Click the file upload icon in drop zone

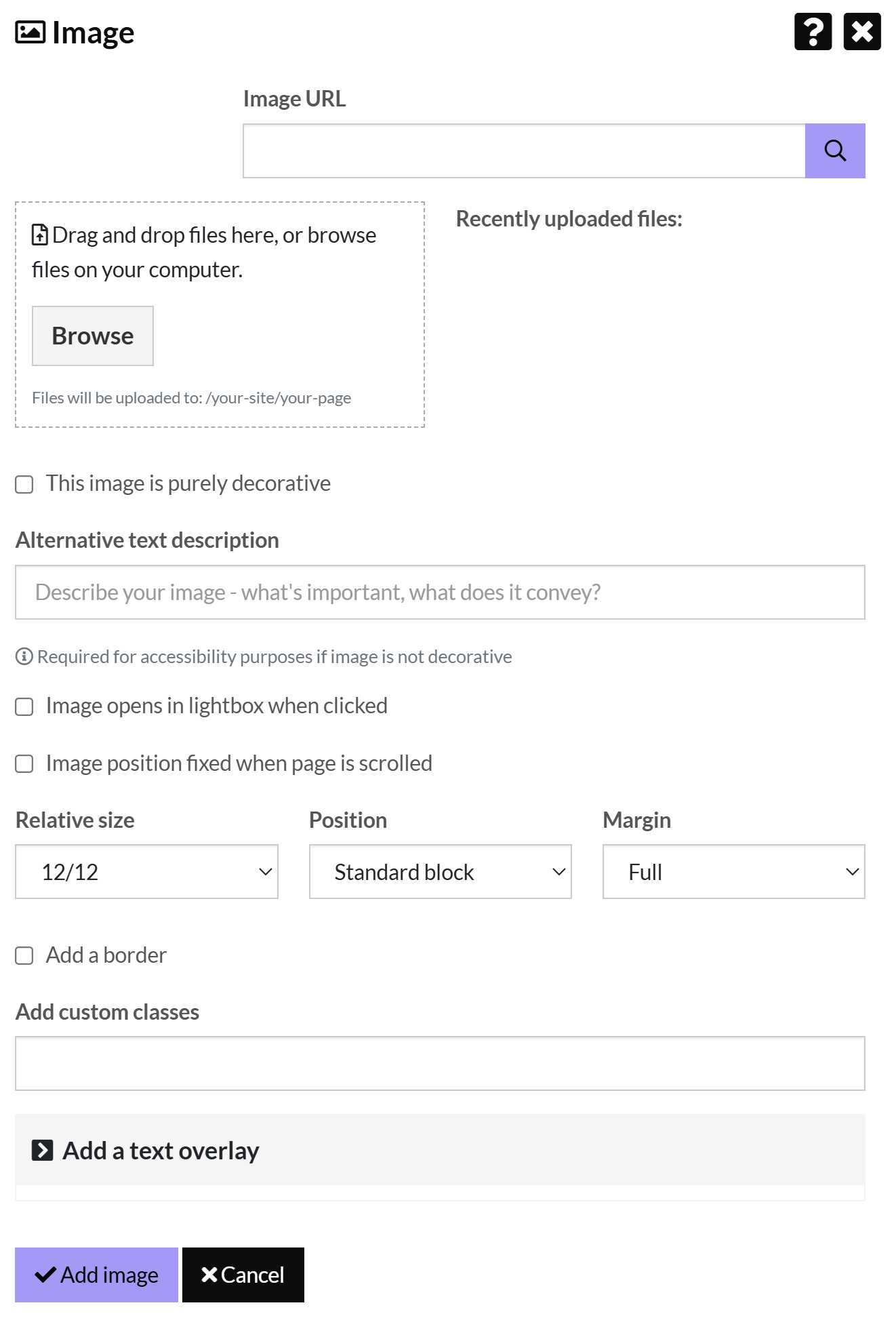[x=40, y=235]
